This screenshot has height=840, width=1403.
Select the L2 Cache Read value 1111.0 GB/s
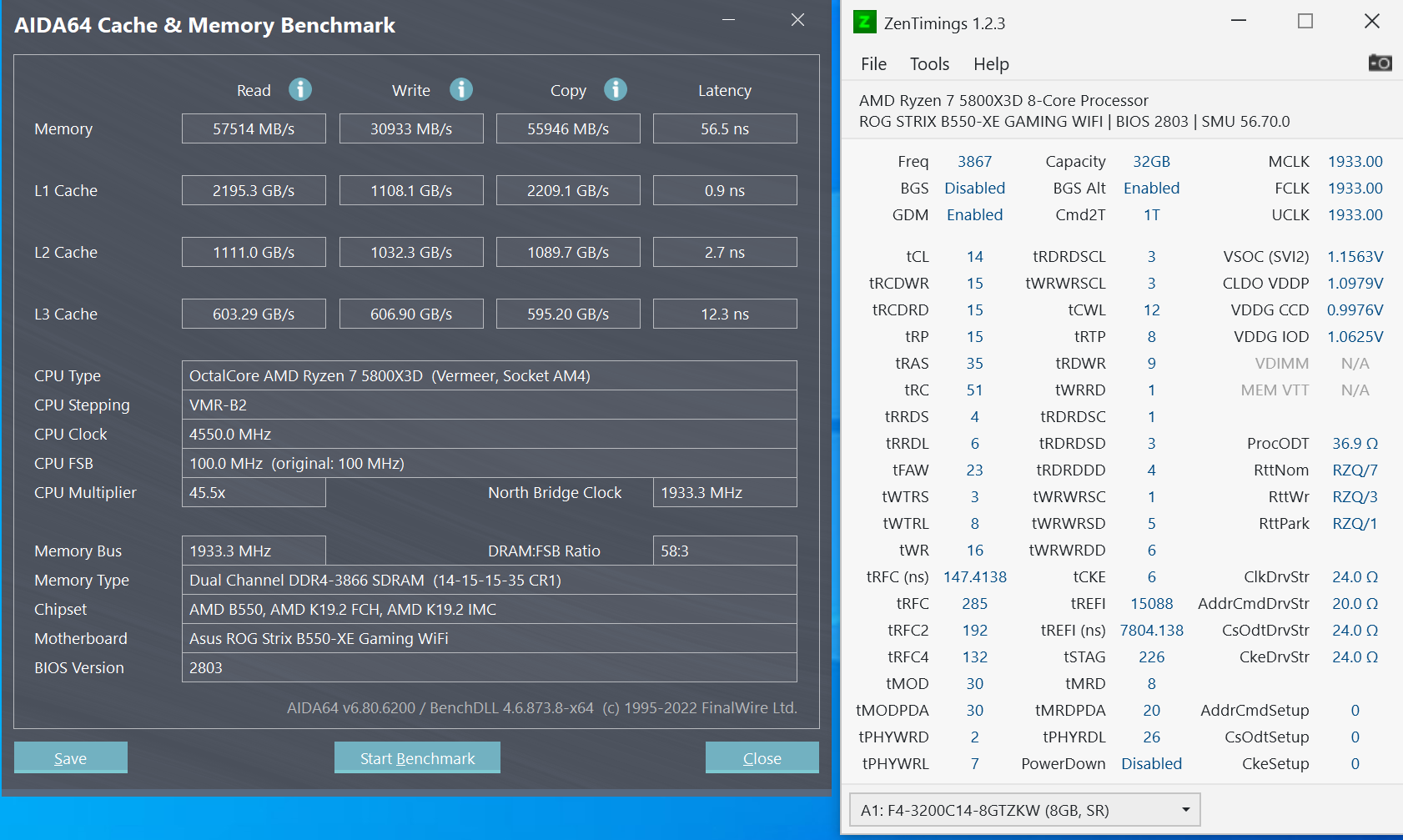pyautogui.click(x=254, y=252)
